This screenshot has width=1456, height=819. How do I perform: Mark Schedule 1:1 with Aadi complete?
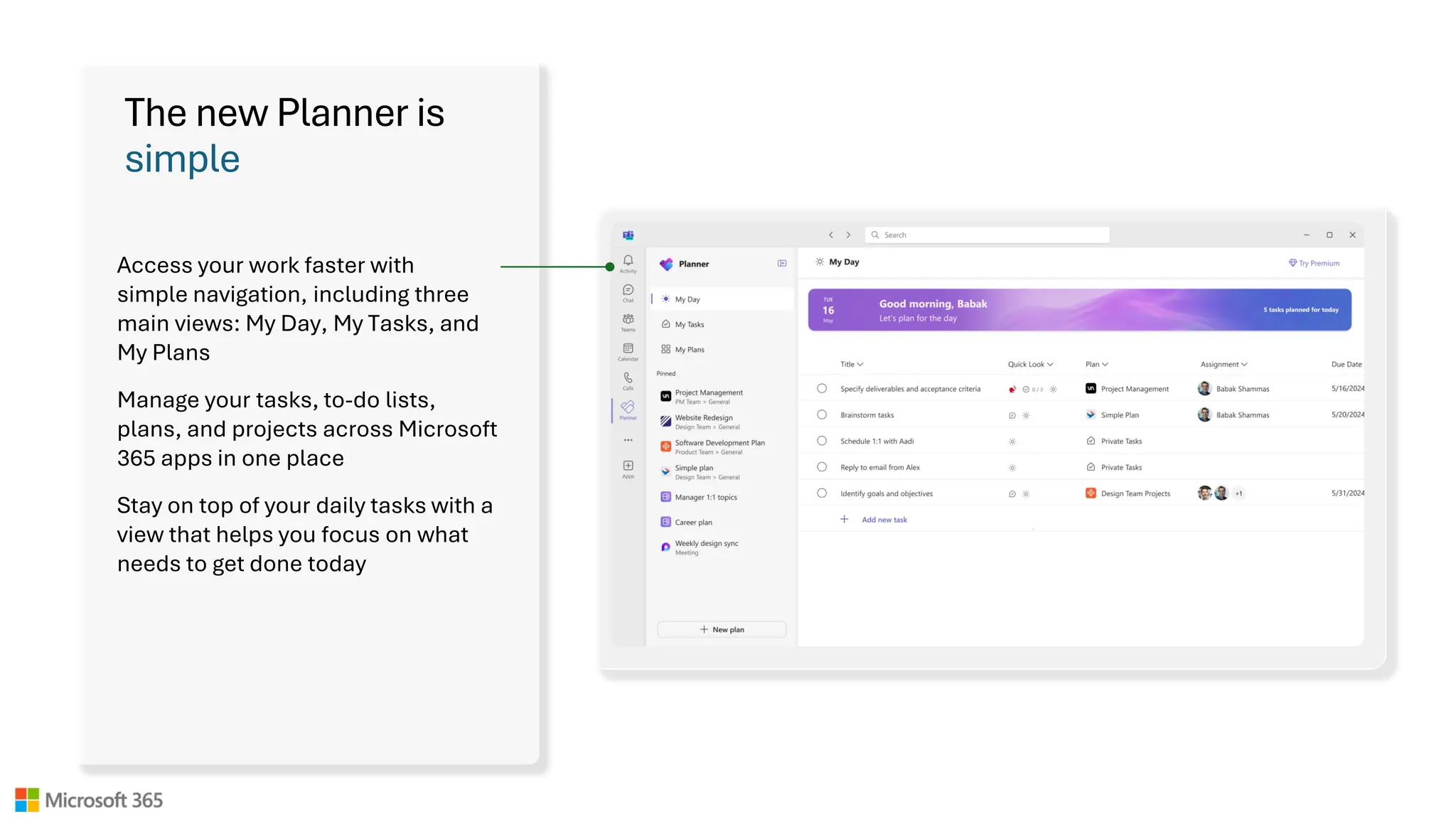[x=822, y=441]
